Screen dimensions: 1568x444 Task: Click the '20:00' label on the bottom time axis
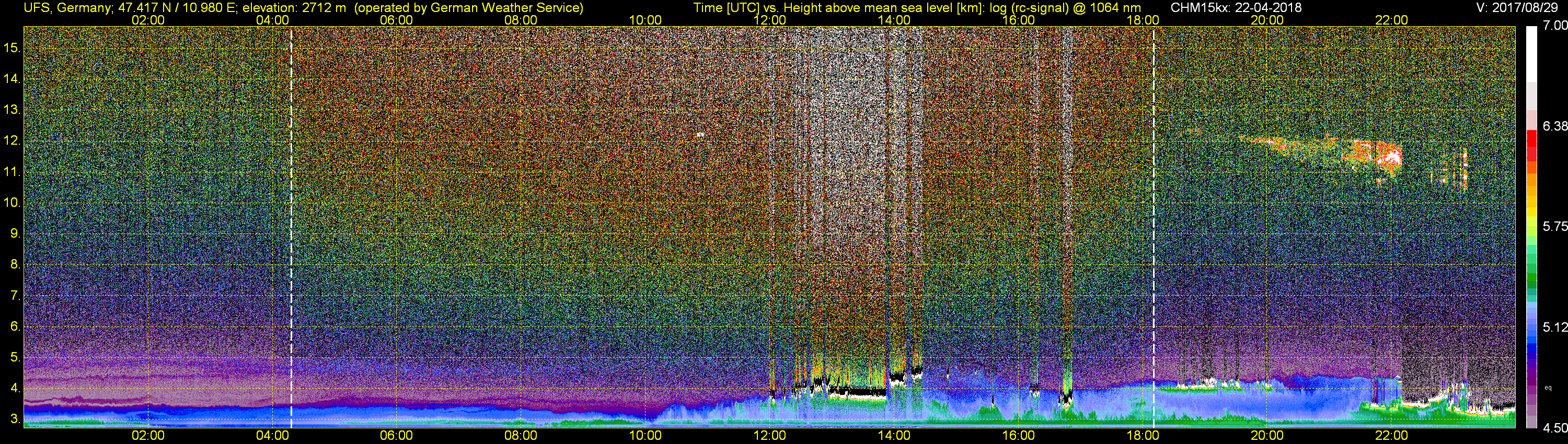coord(1267,436)
